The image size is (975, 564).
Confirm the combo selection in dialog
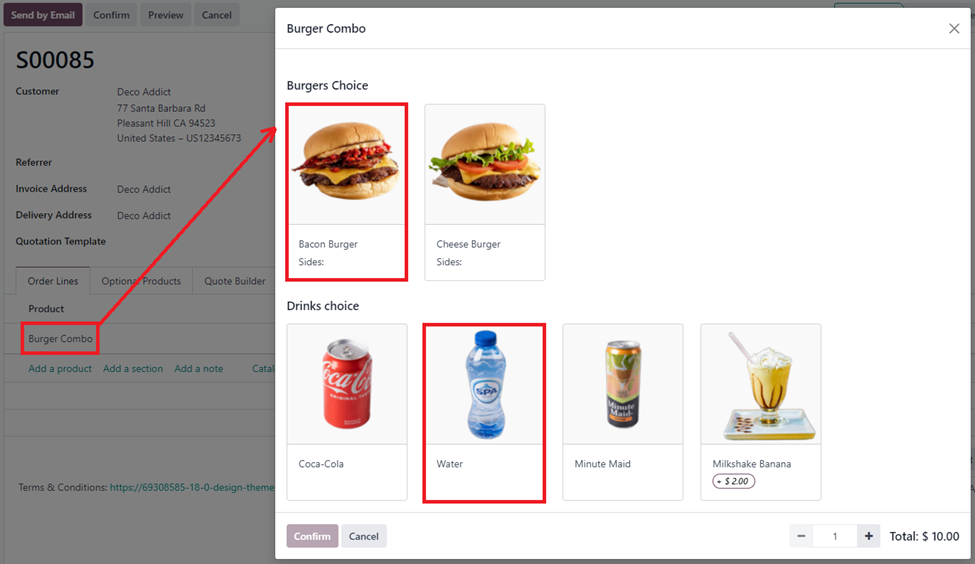(x=312, y=536)
